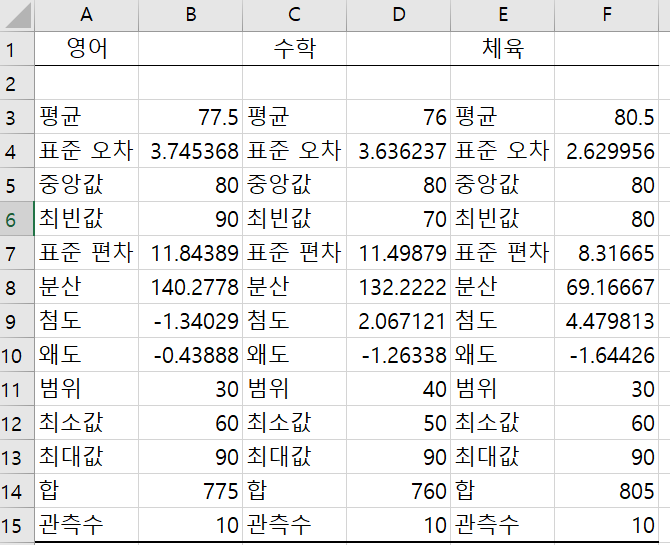Click the 체육 cell in row 1

pos(502,49)
